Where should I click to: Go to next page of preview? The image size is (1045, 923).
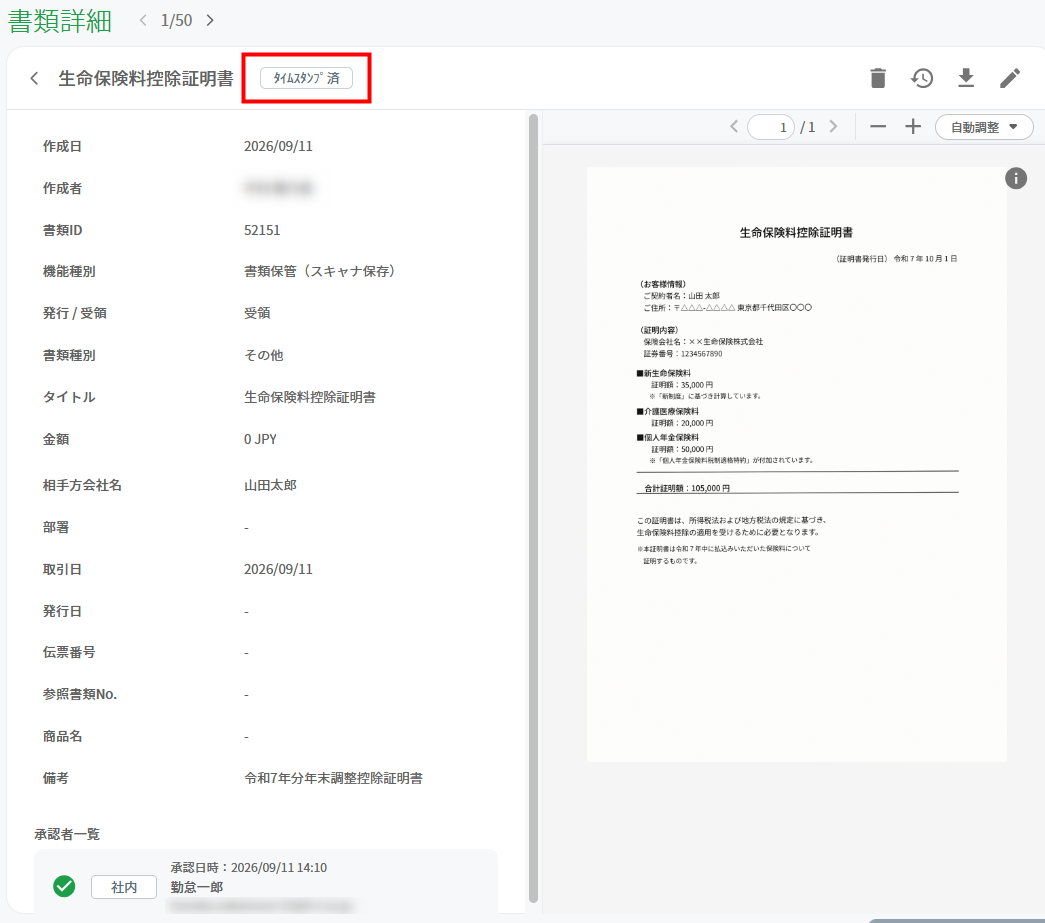(x=833, y=127)
